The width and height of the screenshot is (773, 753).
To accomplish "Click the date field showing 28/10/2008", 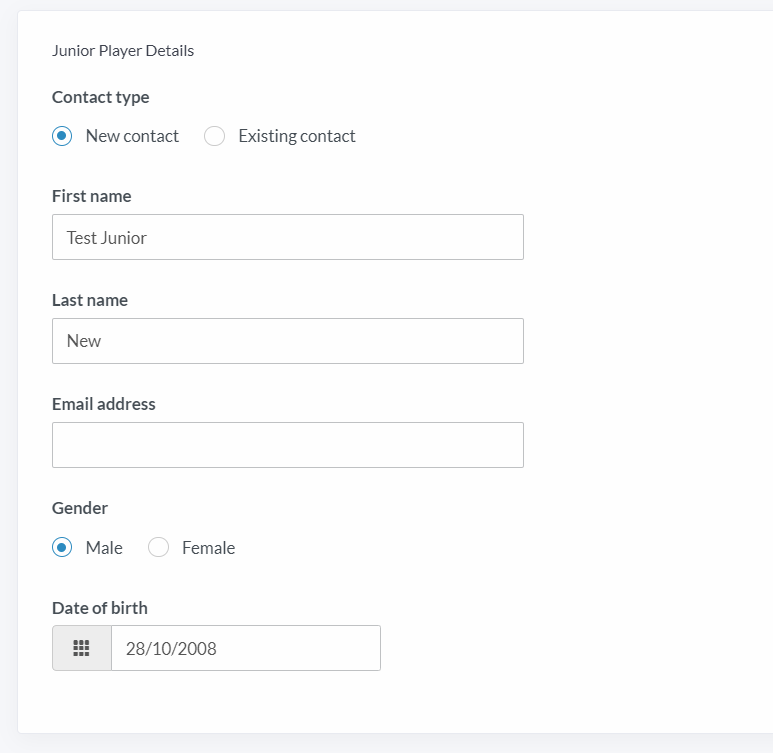I will [x=246, y=648].
